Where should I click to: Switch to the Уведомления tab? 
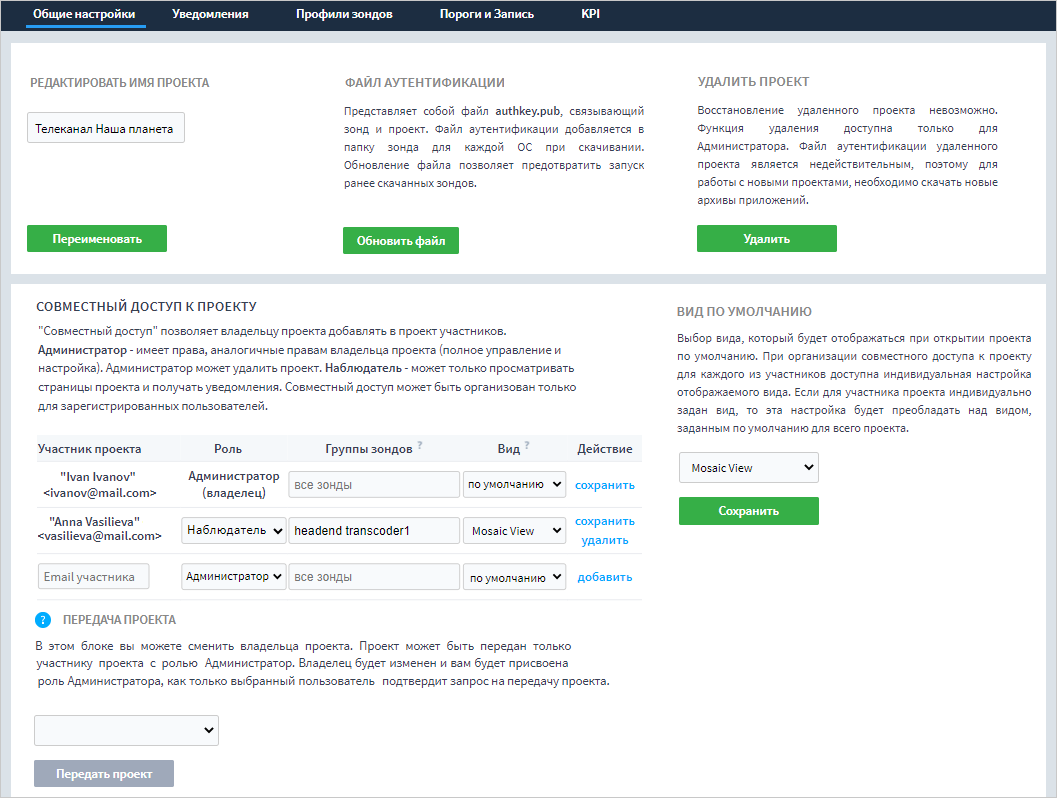tap(210, 15)
